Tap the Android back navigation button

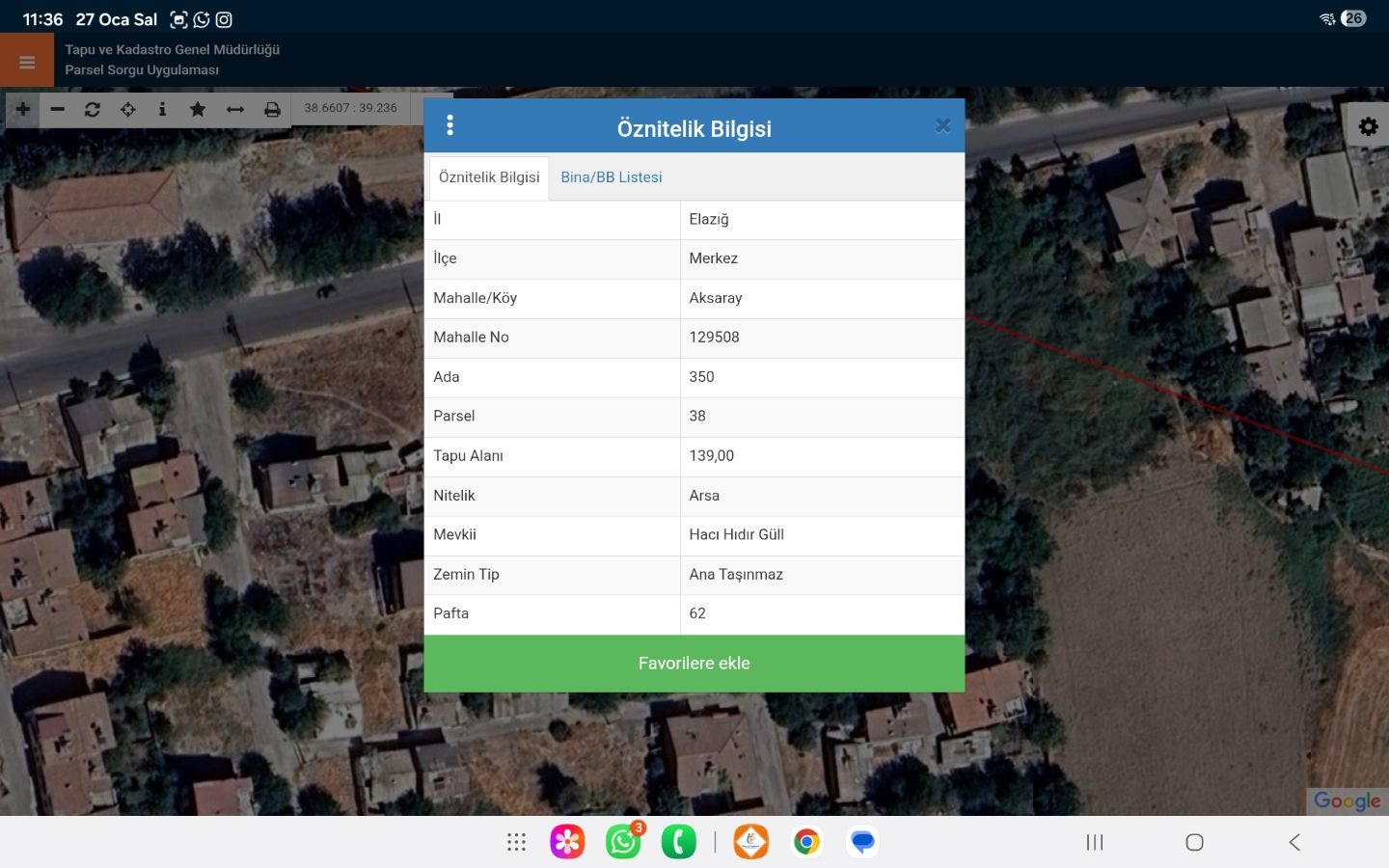1294,842
